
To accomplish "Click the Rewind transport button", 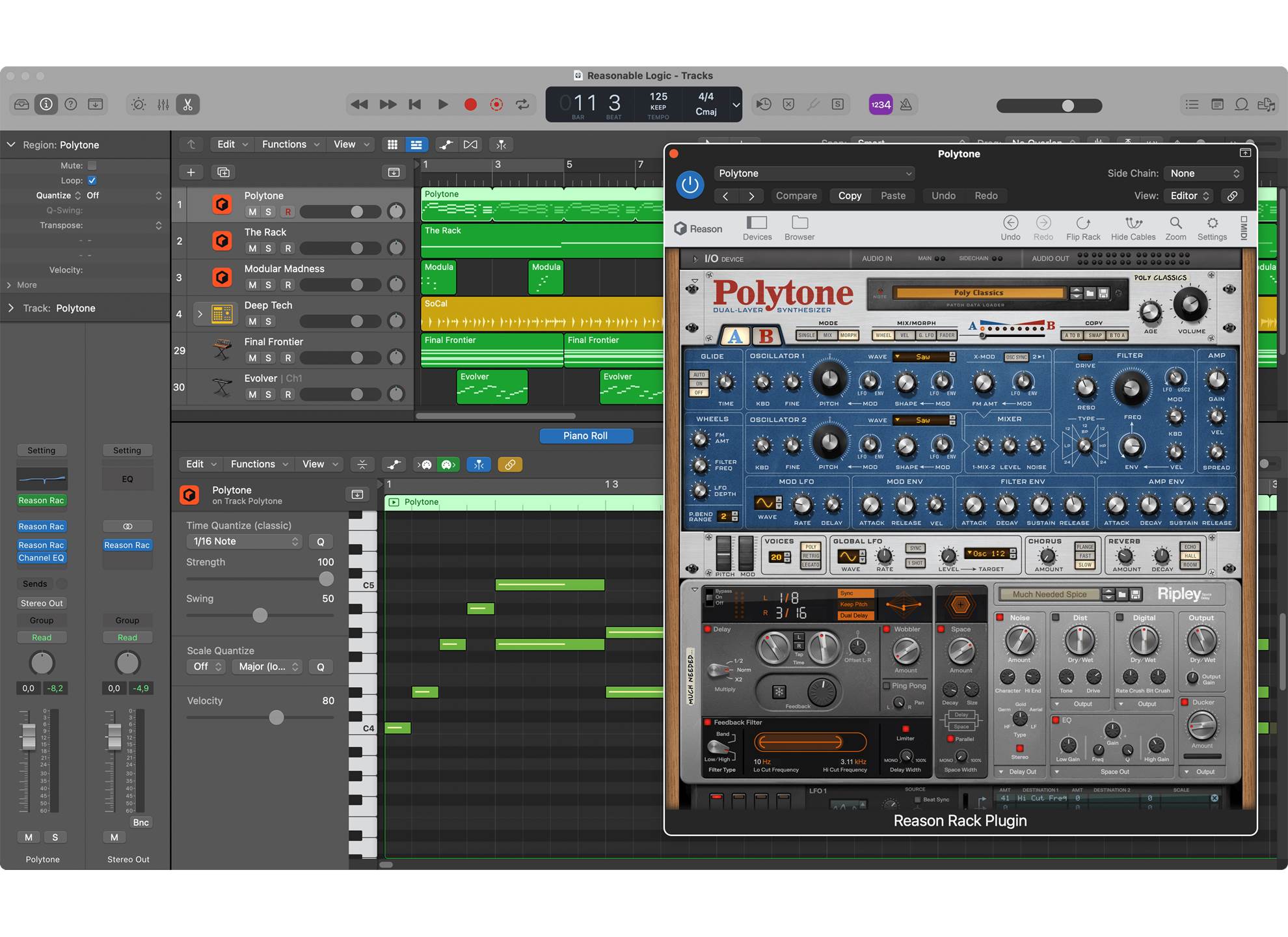I will click(x=359, y=104).
